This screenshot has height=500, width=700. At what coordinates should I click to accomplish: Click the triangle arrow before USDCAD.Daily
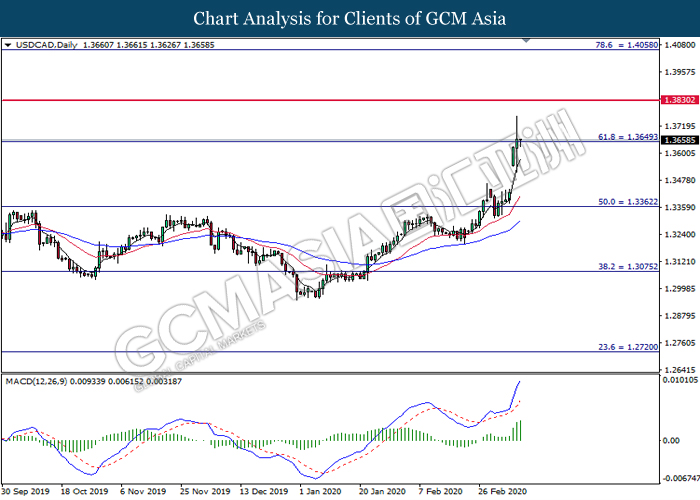8,46
